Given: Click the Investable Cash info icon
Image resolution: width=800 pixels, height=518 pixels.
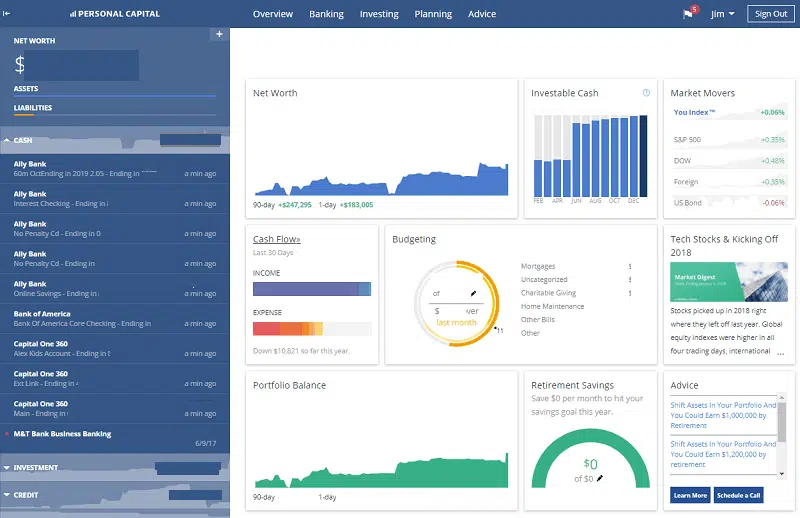Looking at the screenshot, I should coord(646,93).
